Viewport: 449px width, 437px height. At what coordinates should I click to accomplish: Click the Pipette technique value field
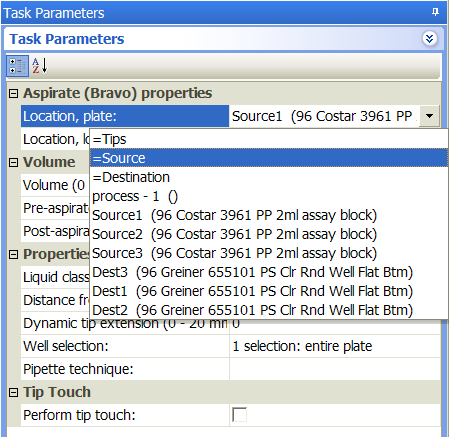coord(335,369)
